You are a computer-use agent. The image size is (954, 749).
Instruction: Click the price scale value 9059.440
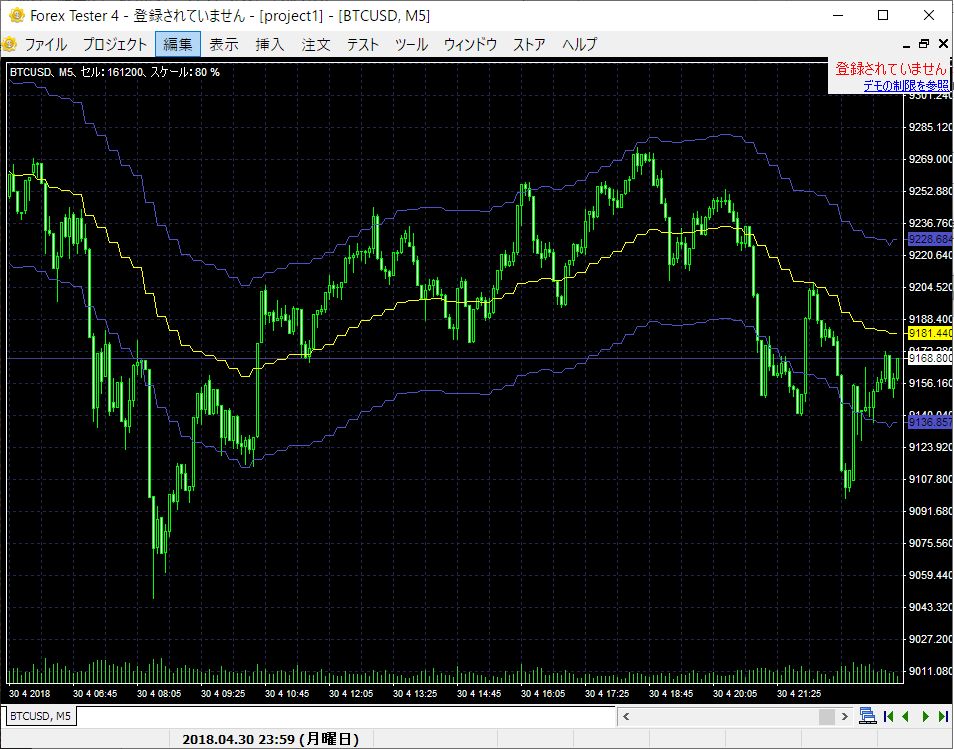[x=930, y=575]
